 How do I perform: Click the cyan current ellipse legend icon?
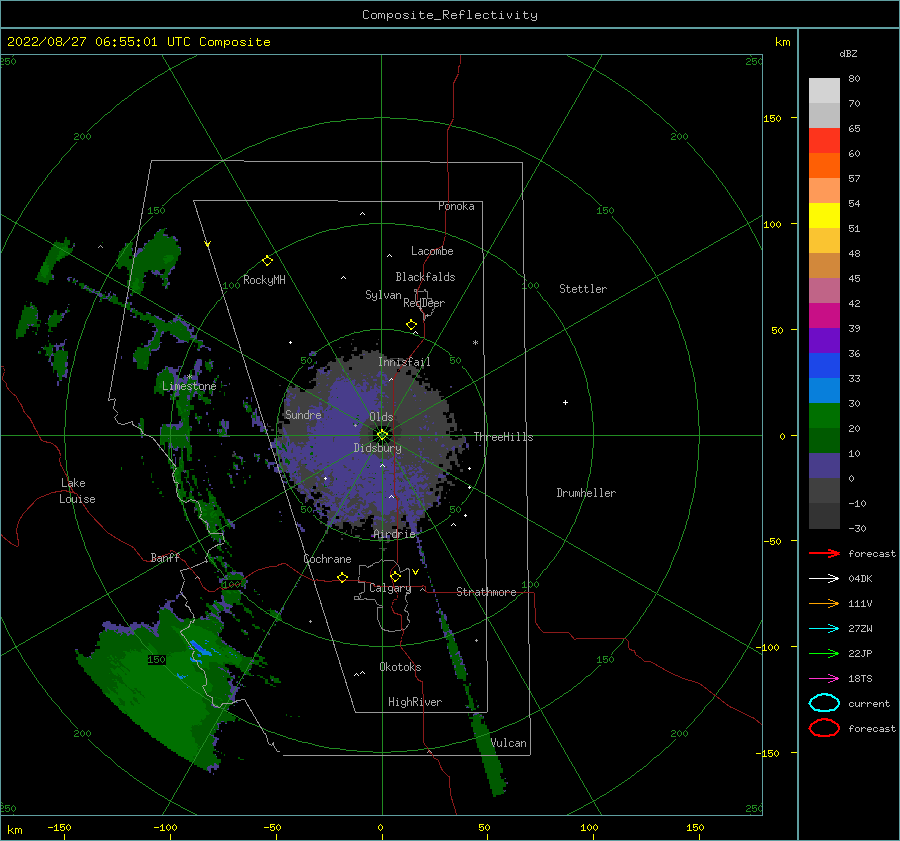click(824, 703)
